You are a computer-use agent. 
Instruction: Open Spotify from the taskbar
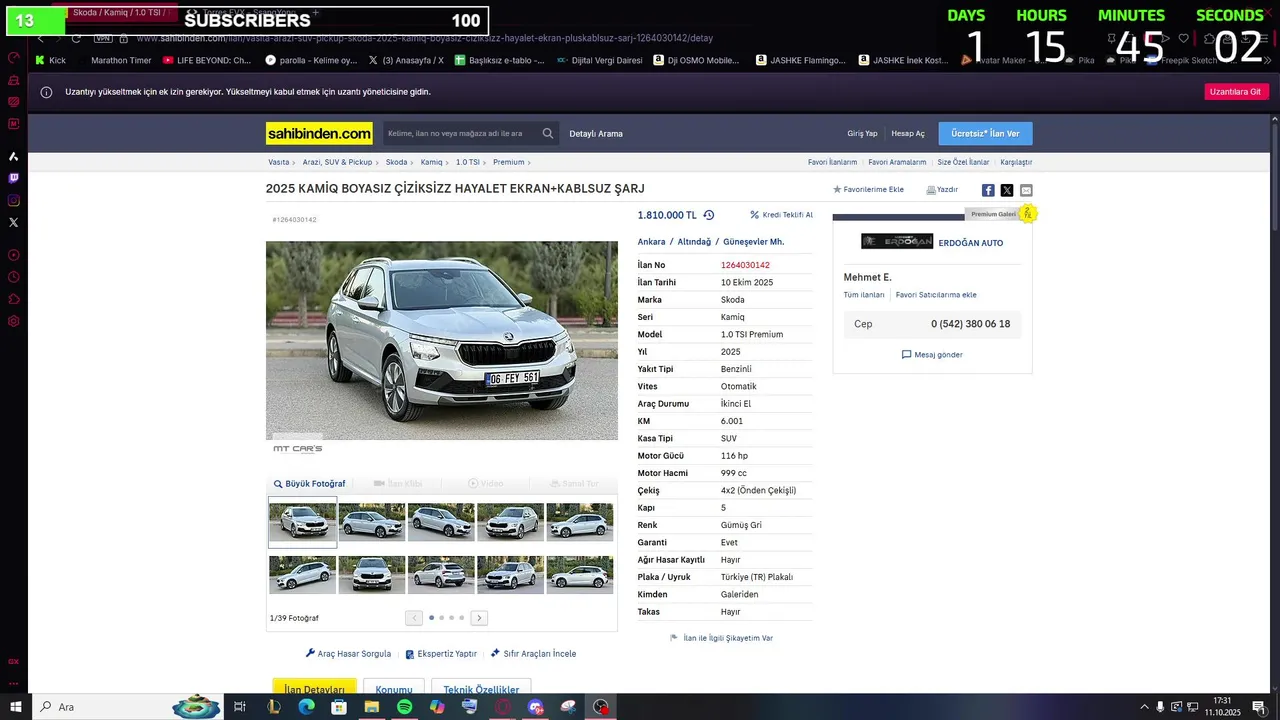coord(404,707)
